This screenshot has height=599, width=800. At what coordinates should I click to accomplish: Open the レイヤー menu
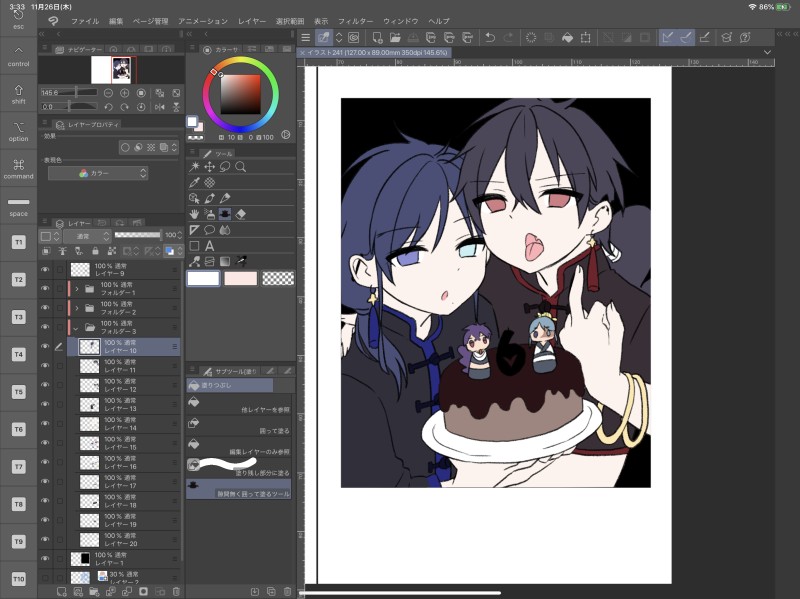252,21
